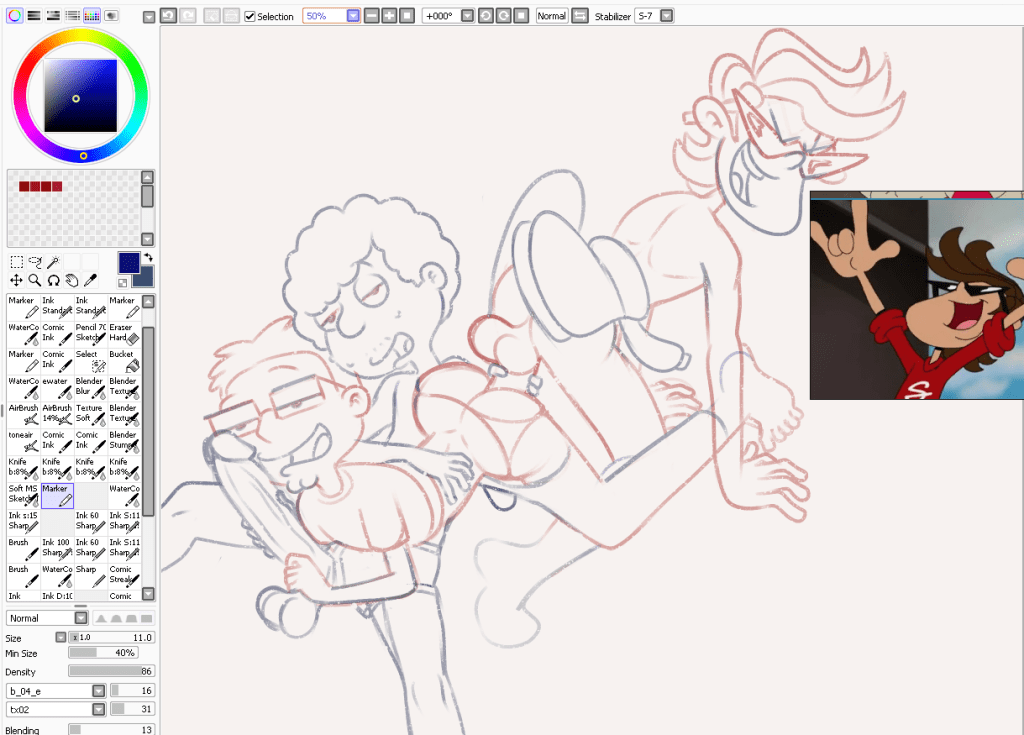Click the reference image thumbnail on the canvas

click(x=915, y=295)
